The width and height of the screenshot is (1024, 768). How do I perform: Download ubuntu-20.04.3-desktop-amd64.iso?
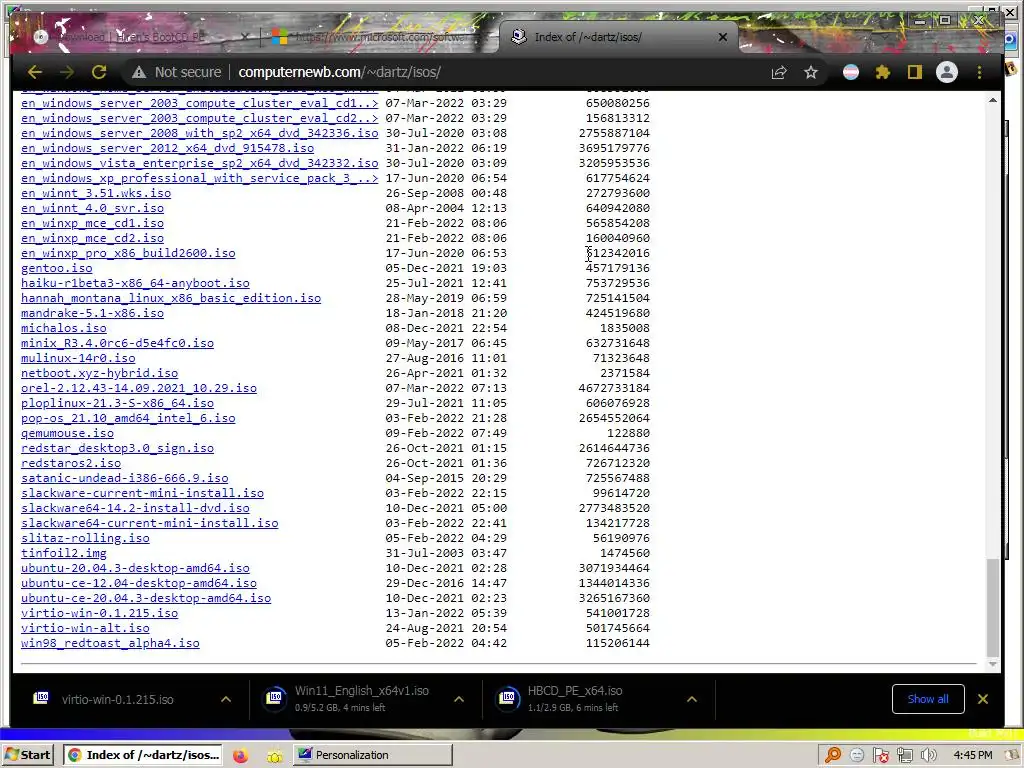135,568
